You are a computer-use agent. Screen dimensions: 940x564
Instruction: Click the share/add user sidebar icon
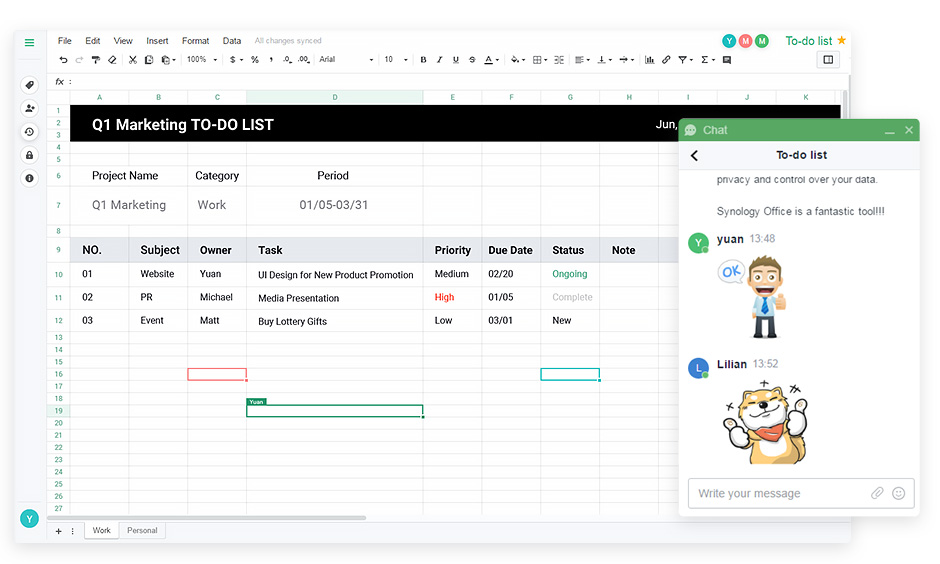29,108
